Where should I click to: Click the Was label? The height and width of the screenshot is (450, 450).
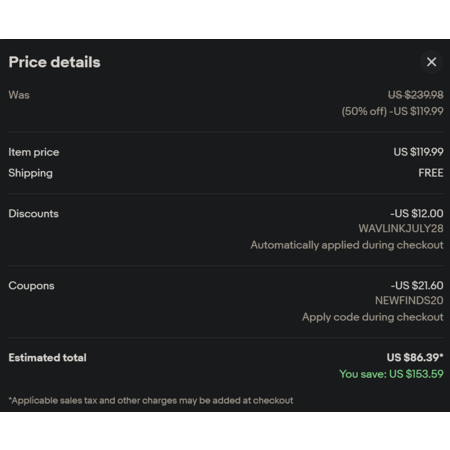click(x=19, y=95)
